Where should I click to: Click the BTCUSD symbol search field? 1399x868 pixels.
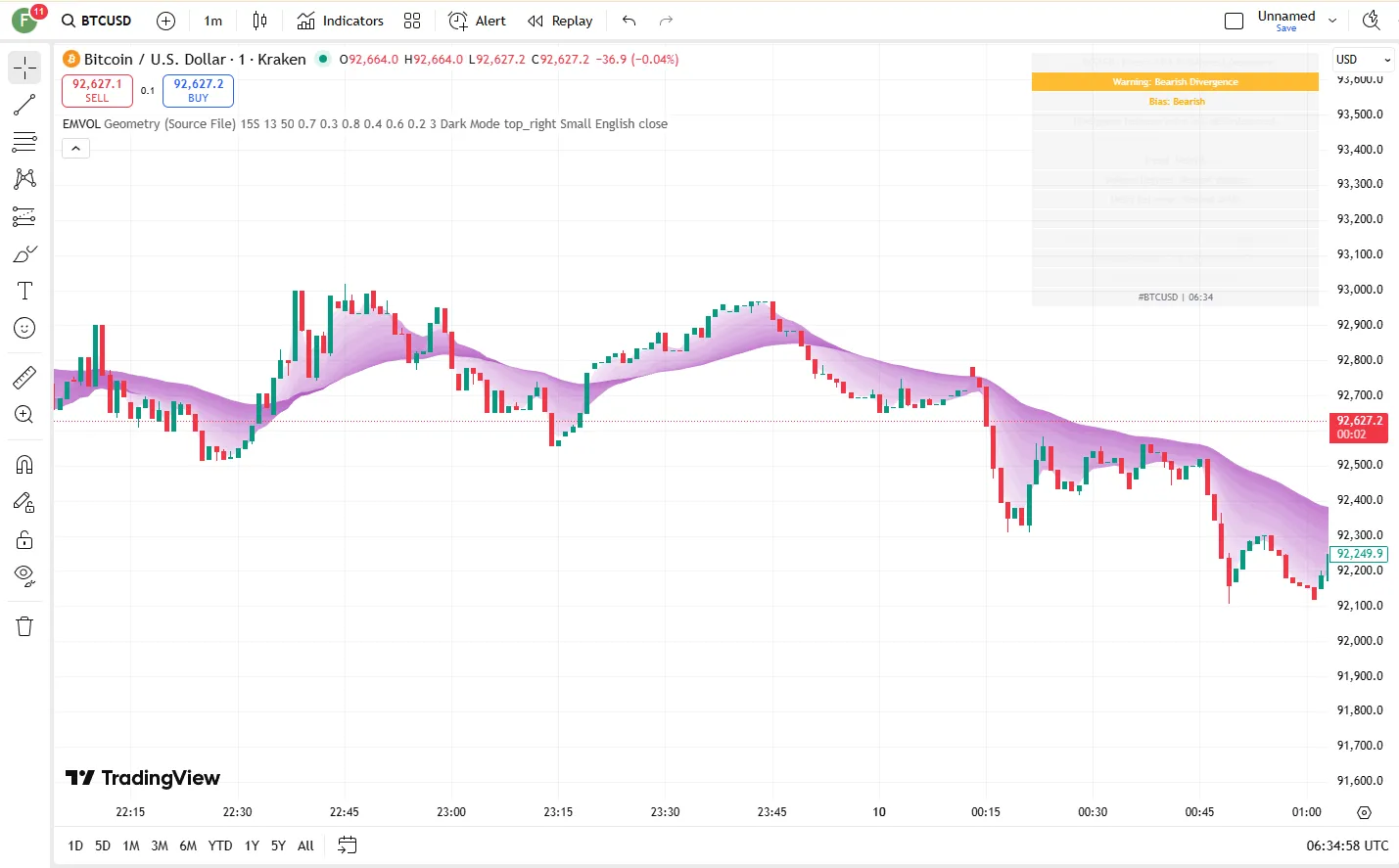click(x=97, y=21)
